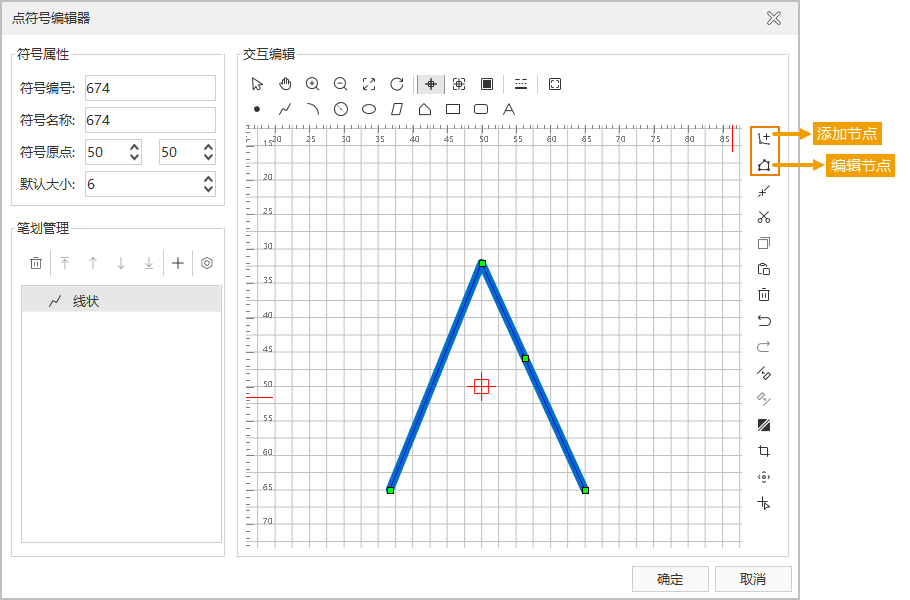Zoom out of the canvas
Screen dimensions: 910x600
(341, 84)
